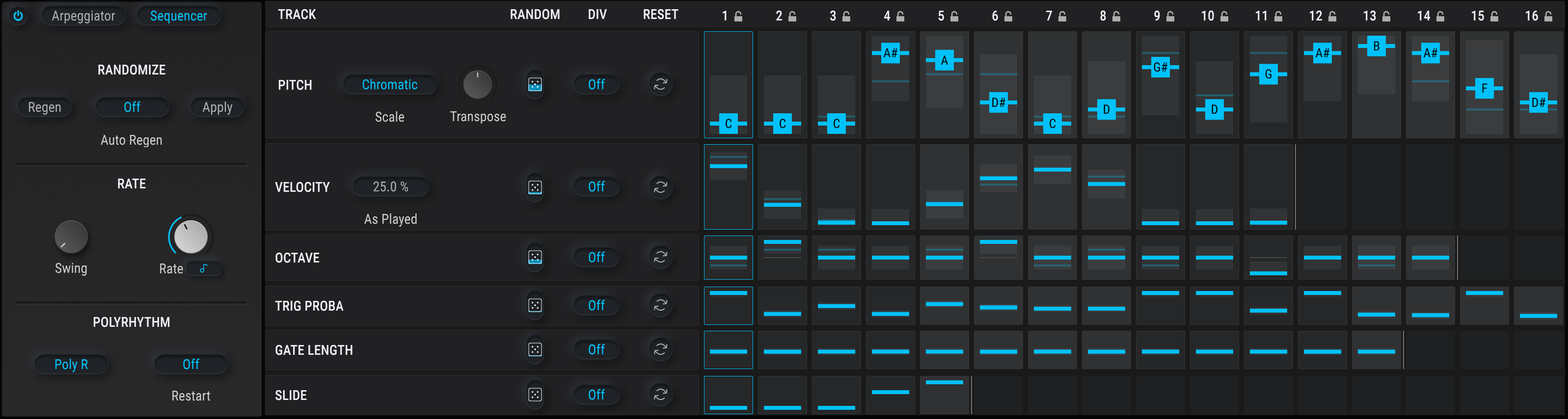The width and height of the screenshot is (1568, 419).
Task: Toggle the lock on step 3
Action: pyautogui.click(x=846, y=16)
